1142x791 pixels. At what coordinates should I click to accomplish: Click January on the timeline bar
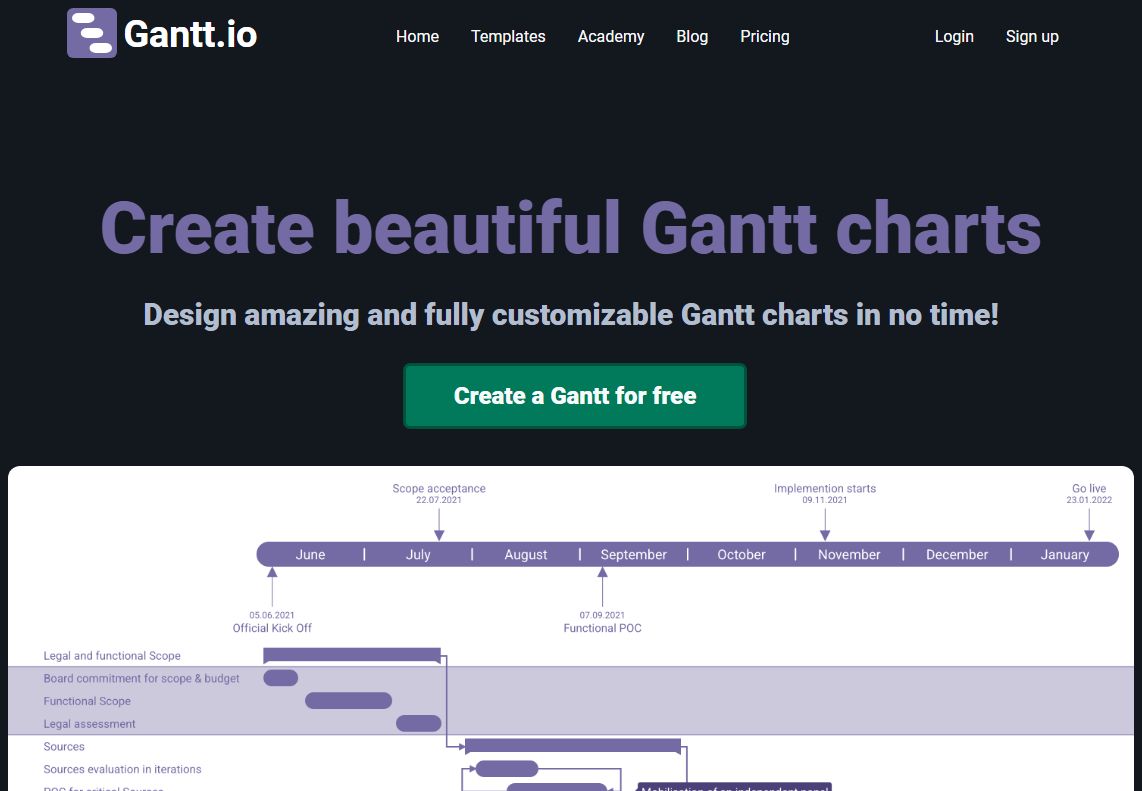tap(1065, 554)
